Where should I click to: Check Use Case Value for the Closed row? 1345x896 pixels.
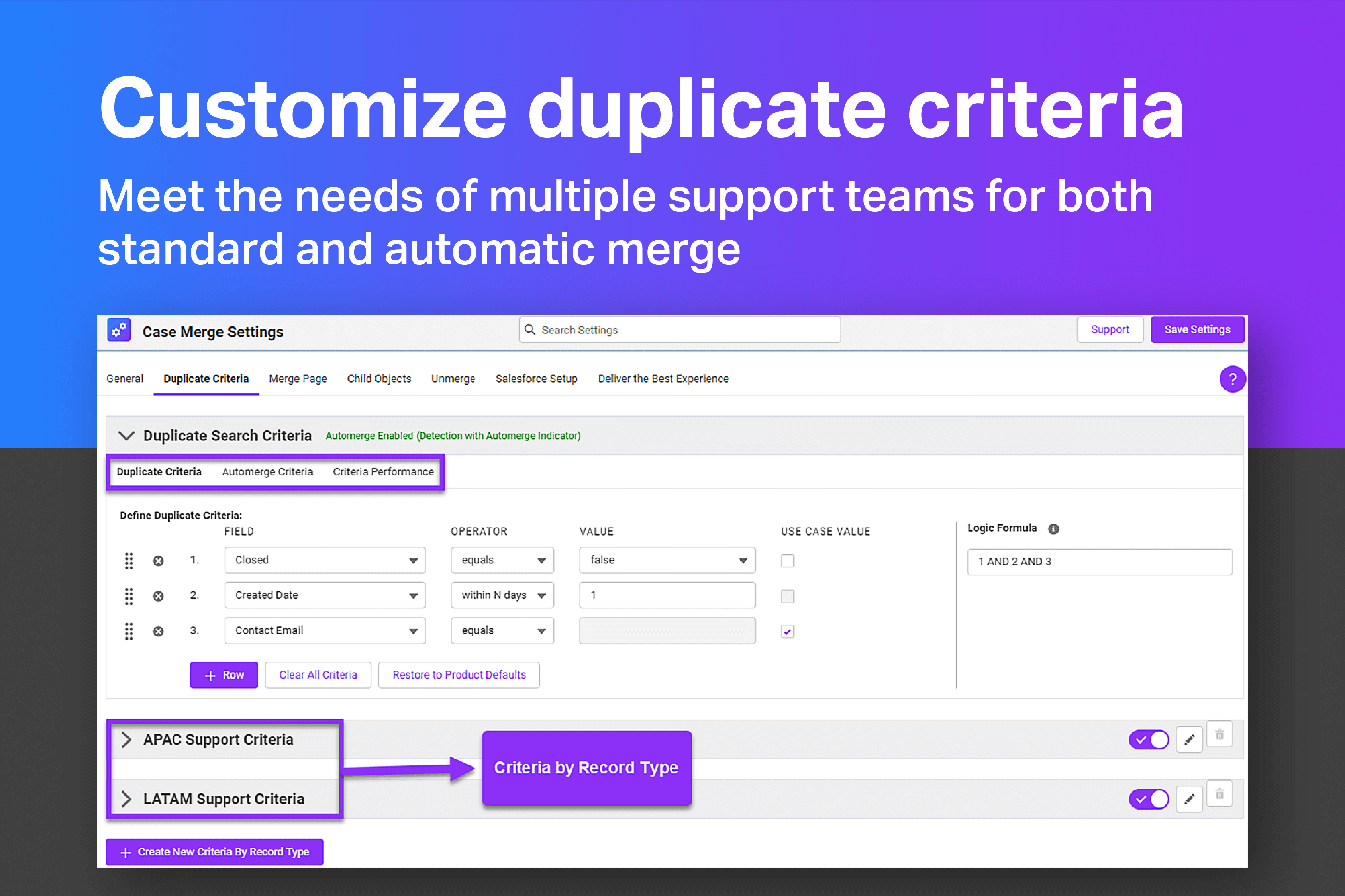coord(787,561)
